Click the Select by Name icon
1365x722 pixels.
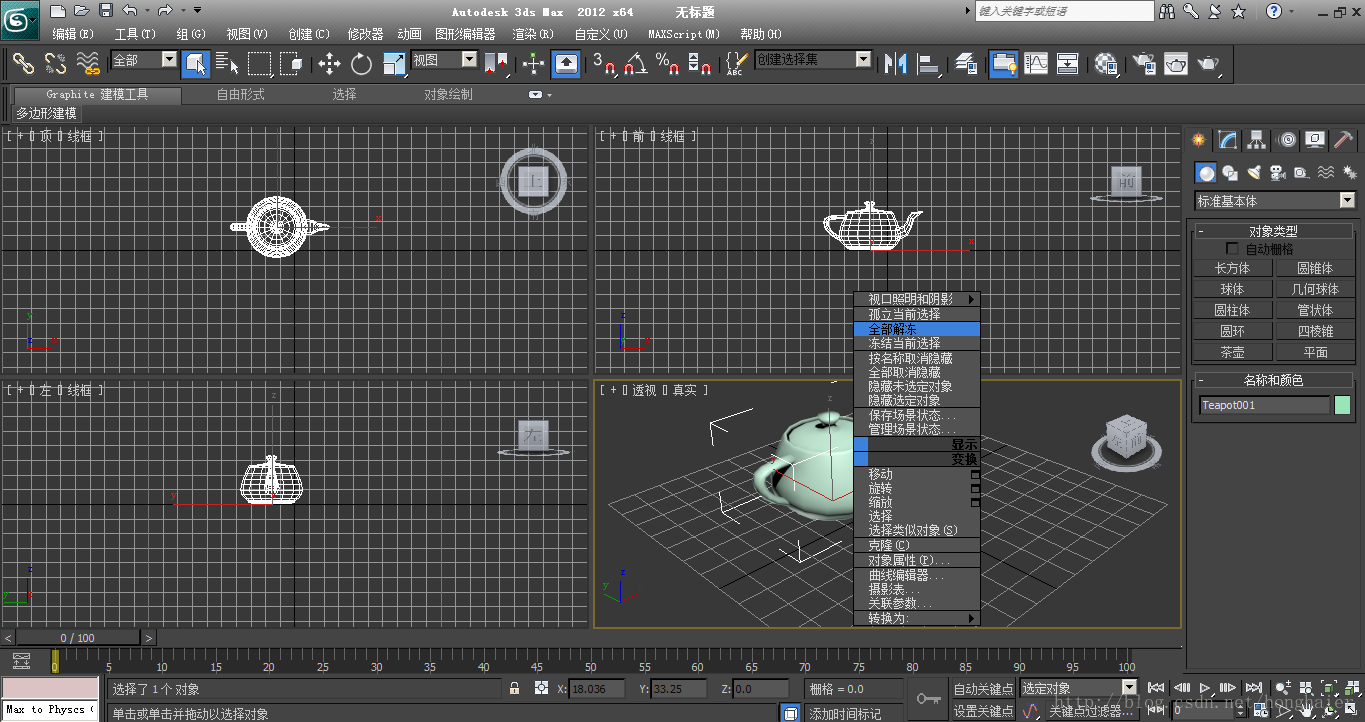pyautogui.click(x=227, y=64)
